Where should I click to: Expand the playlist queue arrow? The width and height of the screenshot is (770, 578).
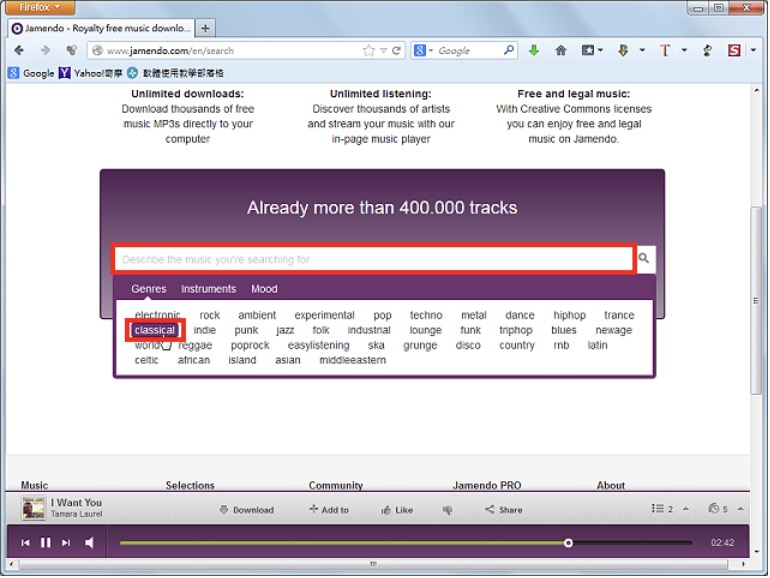(686, 509)
